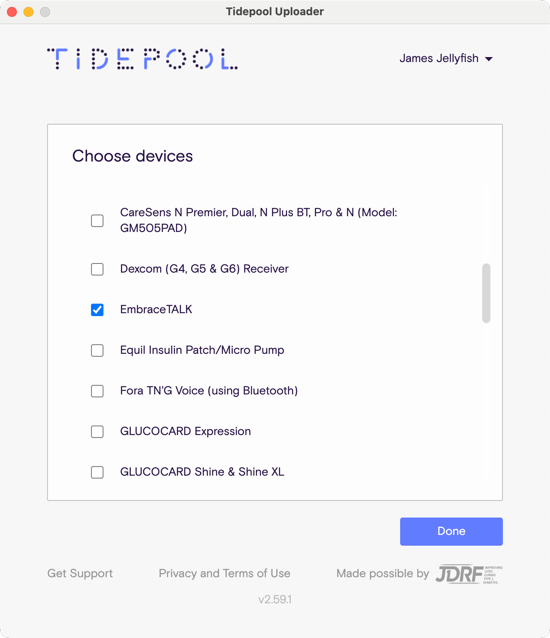Click the Tidepool logo

point(142,59)
